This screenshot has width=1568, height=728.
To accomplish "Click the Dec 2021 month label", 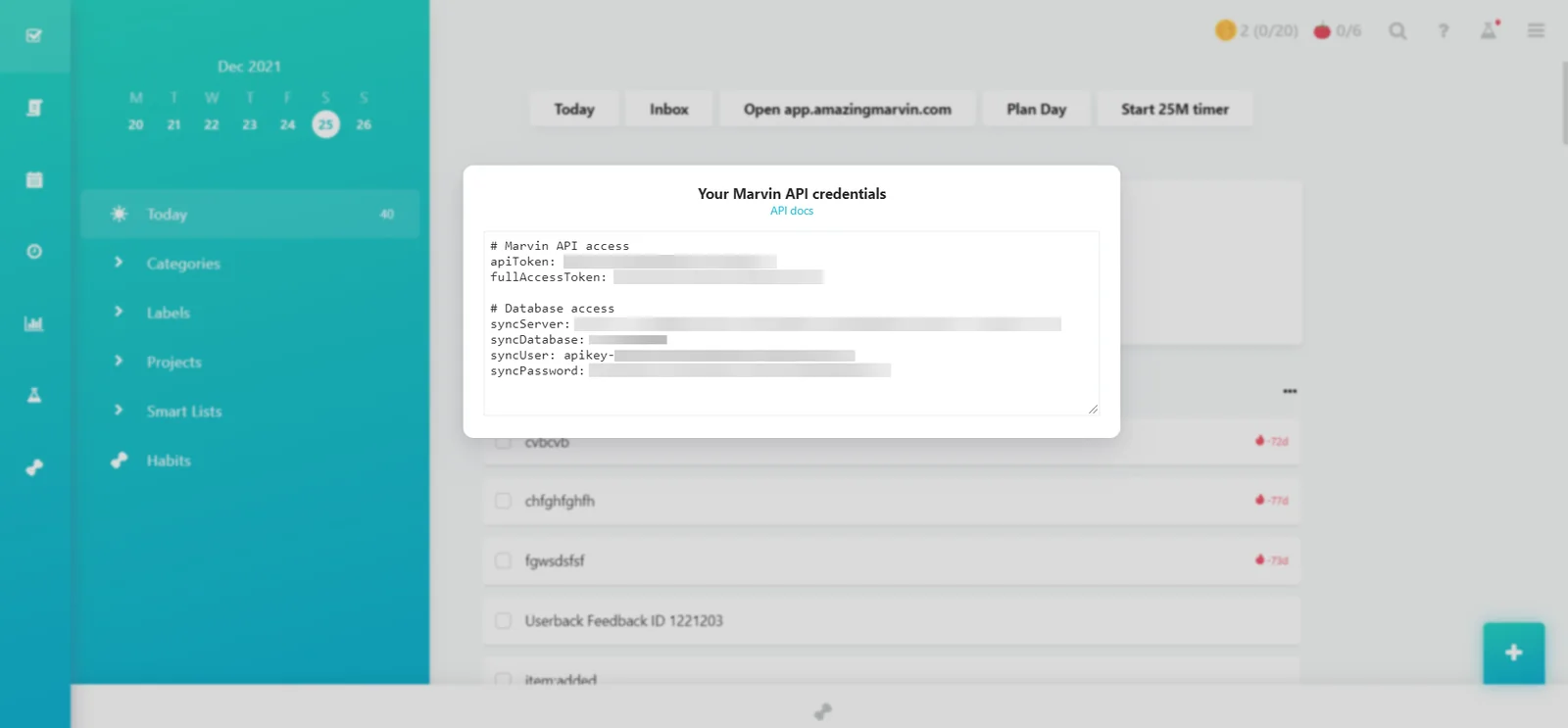I will 249,67.
